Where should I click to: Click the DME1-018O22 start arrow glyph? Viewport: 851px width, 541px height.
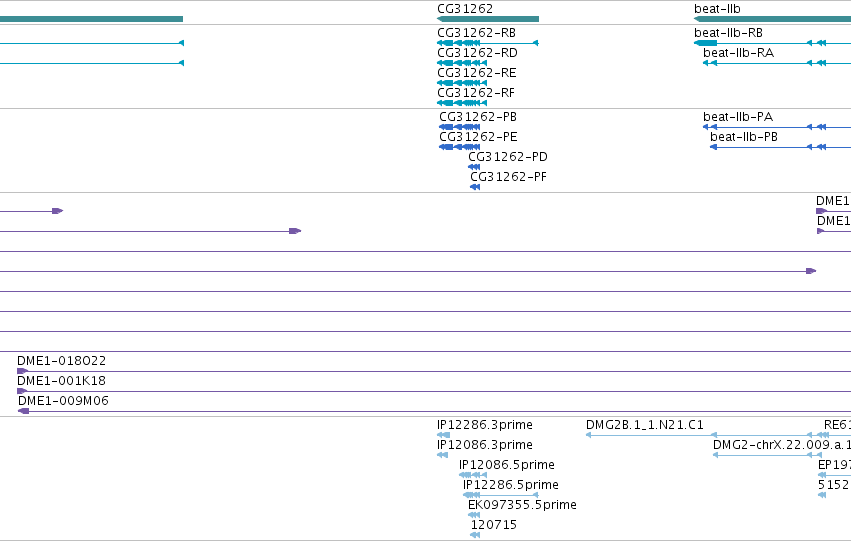coord(22,371)
